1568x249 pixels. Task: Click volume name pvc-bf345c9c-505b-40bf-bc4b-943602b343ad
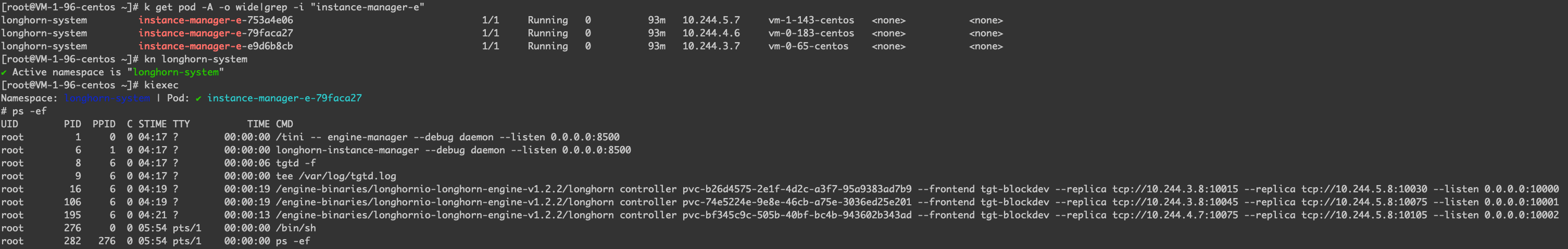[797, 215]
